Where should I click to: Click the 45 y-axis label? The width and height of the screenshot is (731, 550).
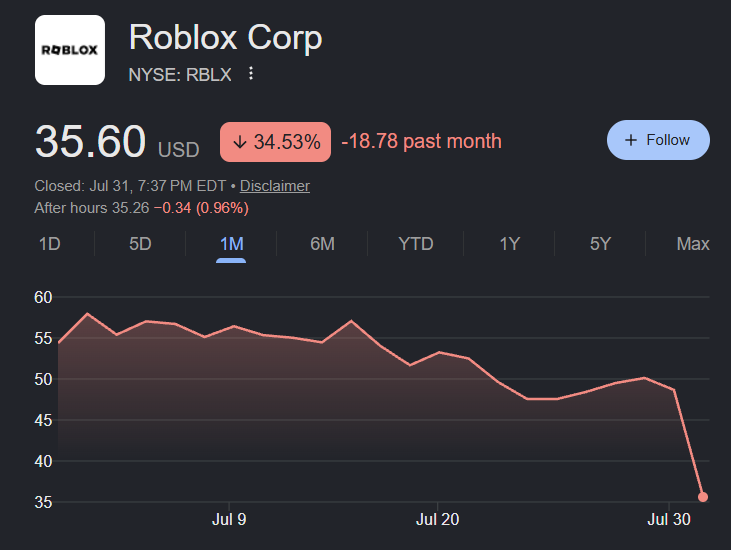(x=43, y=420)
